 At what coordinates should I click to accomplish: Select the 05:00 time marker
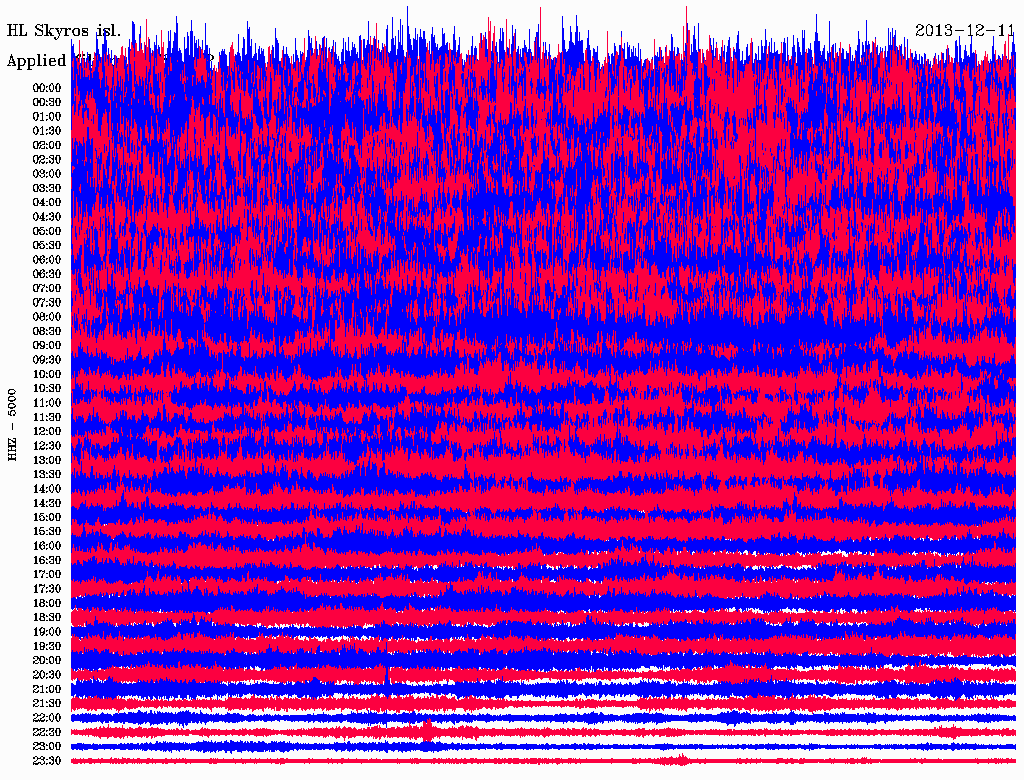click(x=47, y=231)
